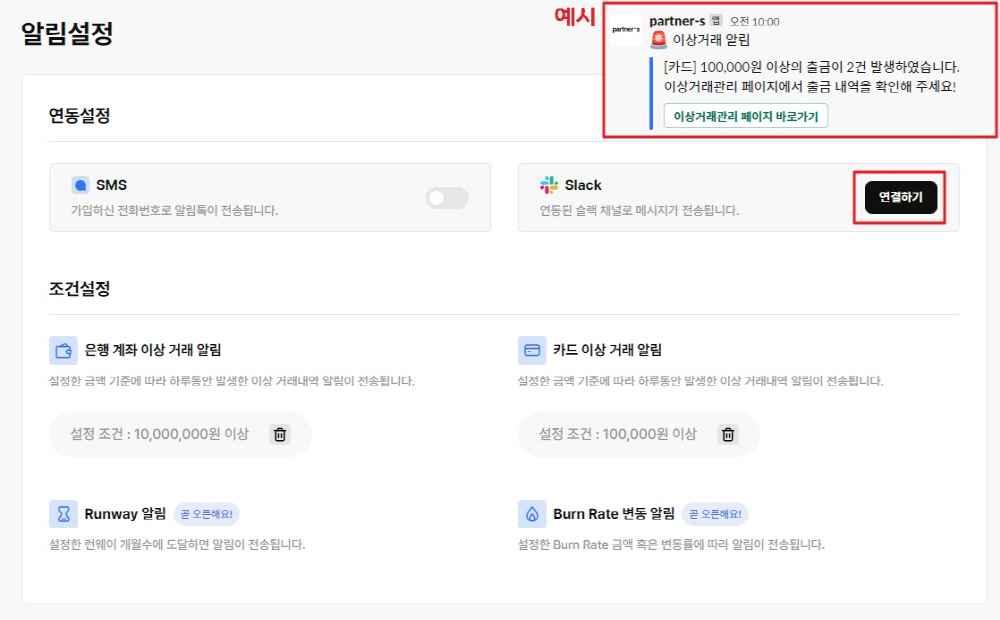Click the partner-s sender name in example

[677, 21]
